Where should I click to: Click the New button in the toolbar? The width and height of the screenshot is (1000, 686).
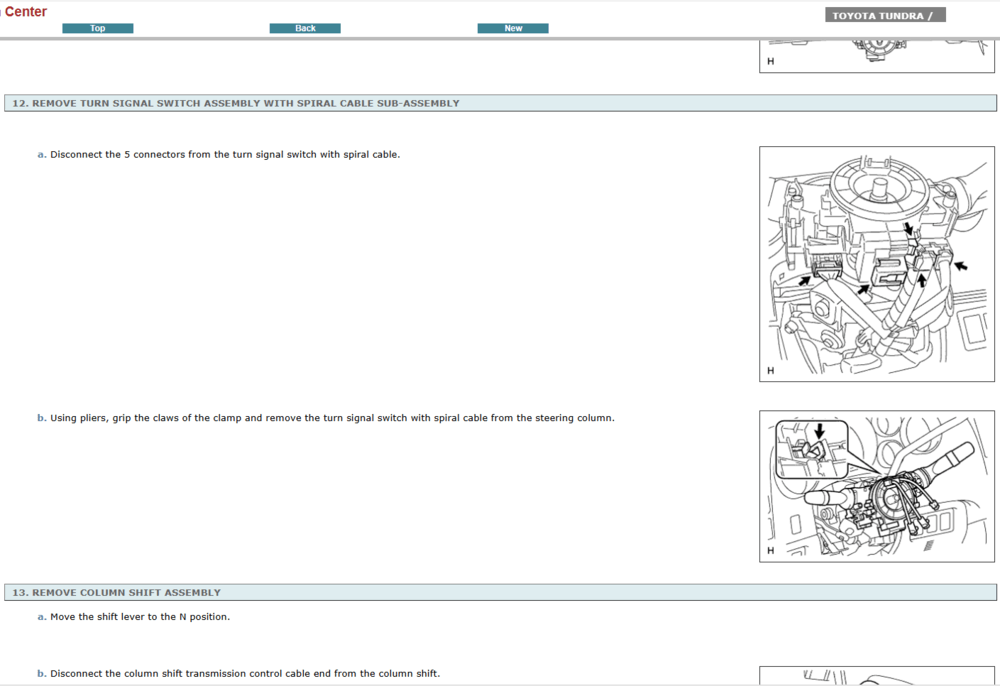pyautogui.click(x=512, y=27)
